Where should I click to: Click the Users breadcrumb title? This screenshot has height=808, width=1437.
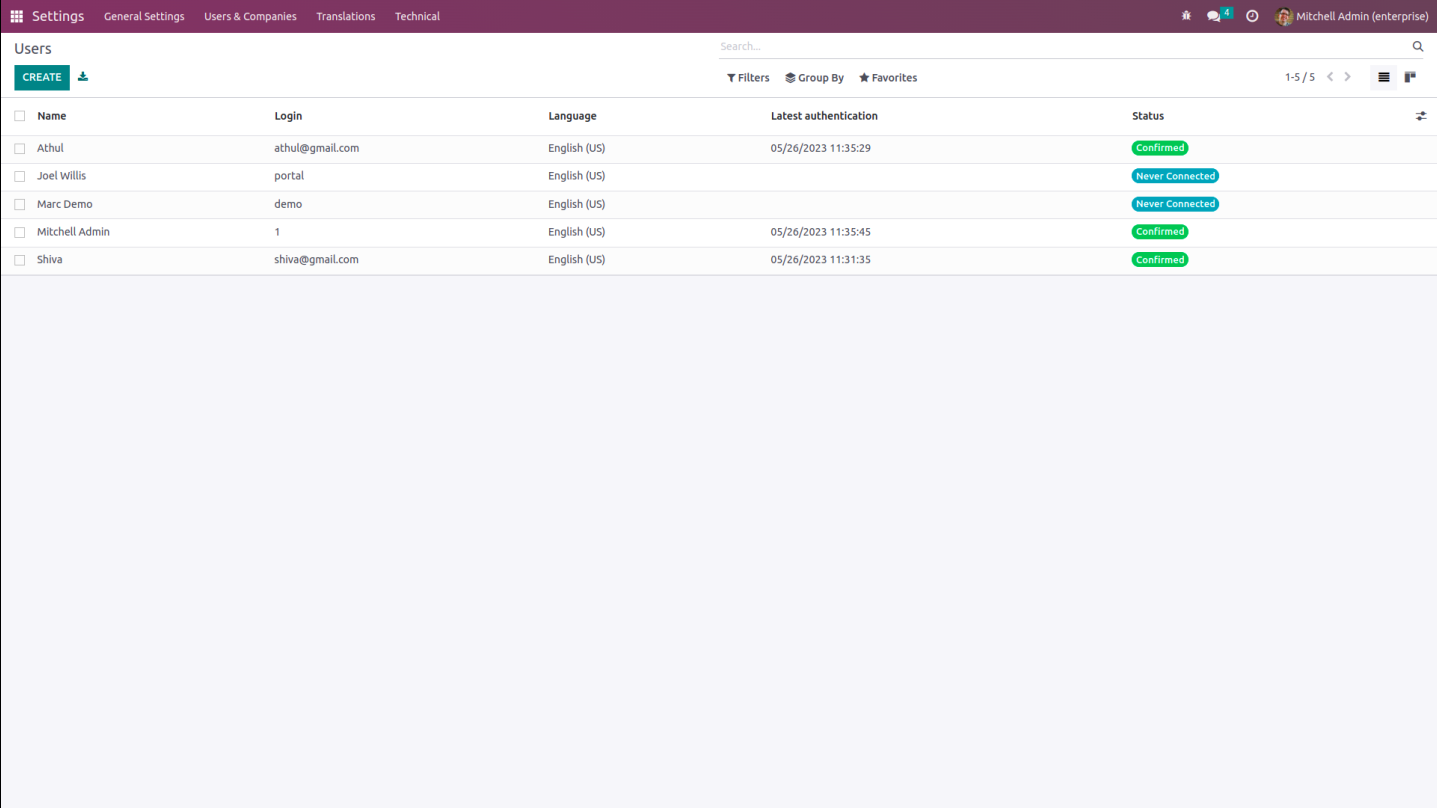coord(33,48)
